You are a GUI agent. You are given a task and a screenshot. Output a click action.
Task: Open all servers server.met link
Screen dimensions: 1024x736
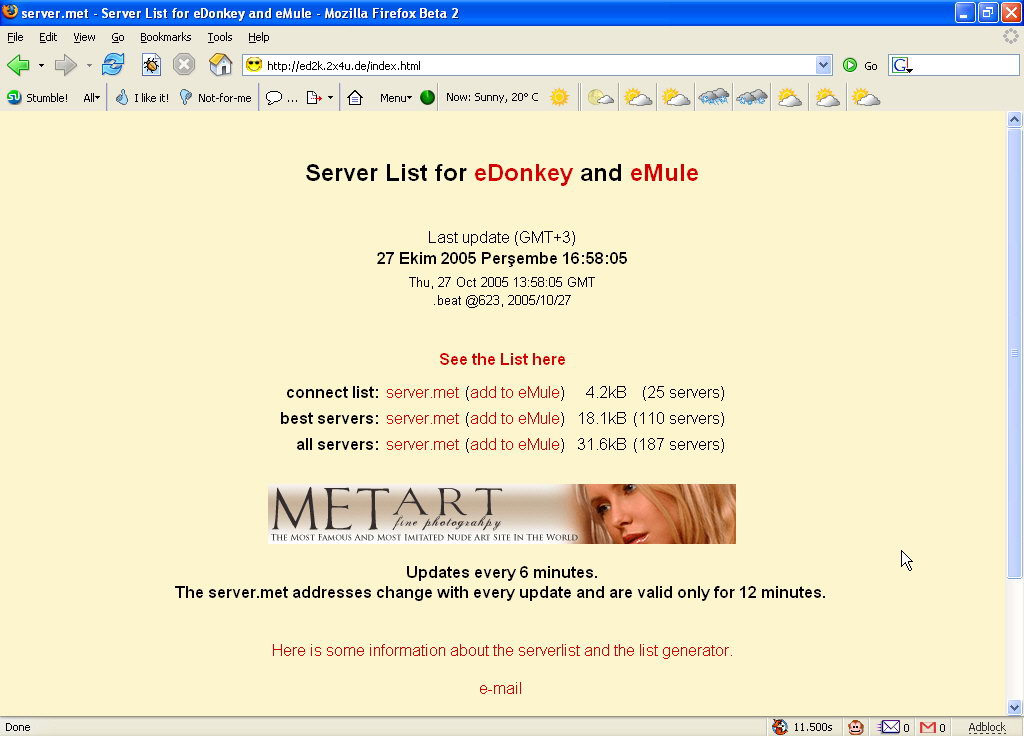[x=423, y=445]
